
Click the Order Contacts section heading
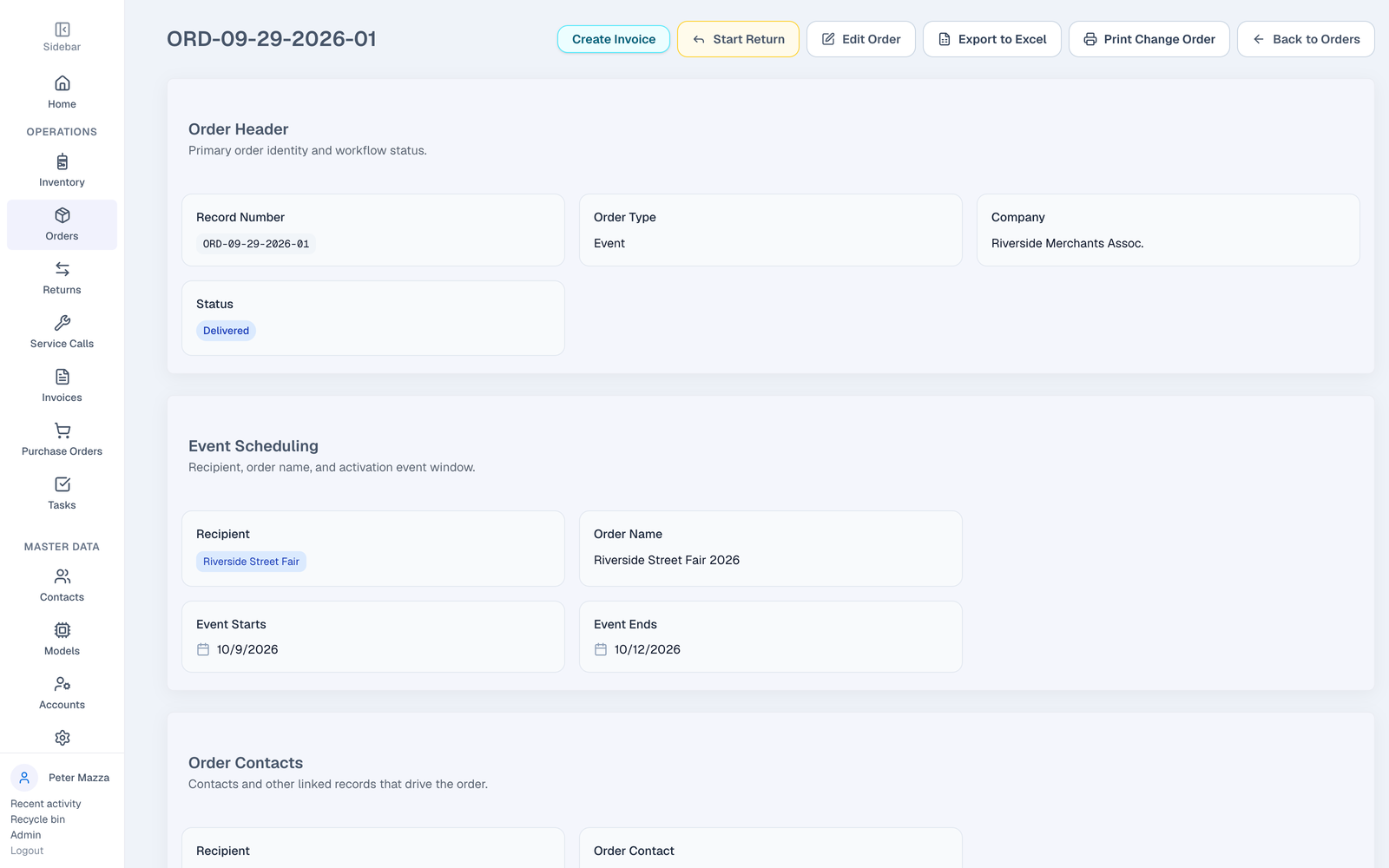click(246, 763)
